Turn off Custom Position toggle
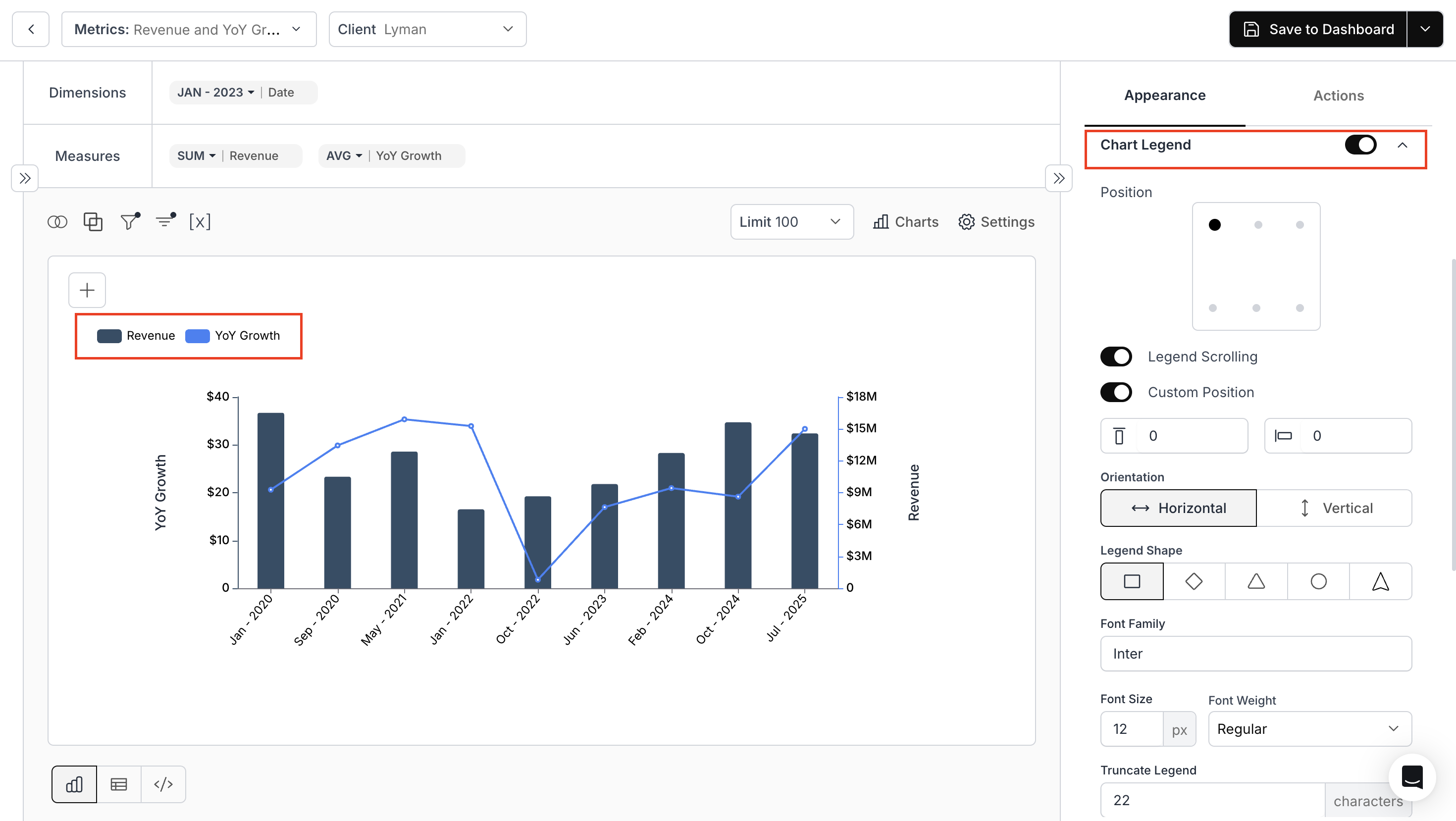This screenshot has height=821, width=1456. (x=1116, y=392)
